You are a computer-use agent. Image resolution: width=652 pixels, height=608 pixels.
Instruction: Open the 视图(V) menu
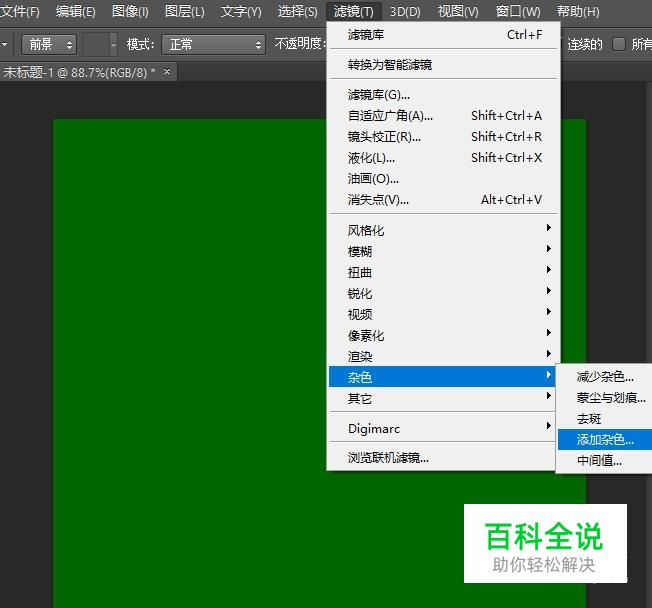click(458, 11)
